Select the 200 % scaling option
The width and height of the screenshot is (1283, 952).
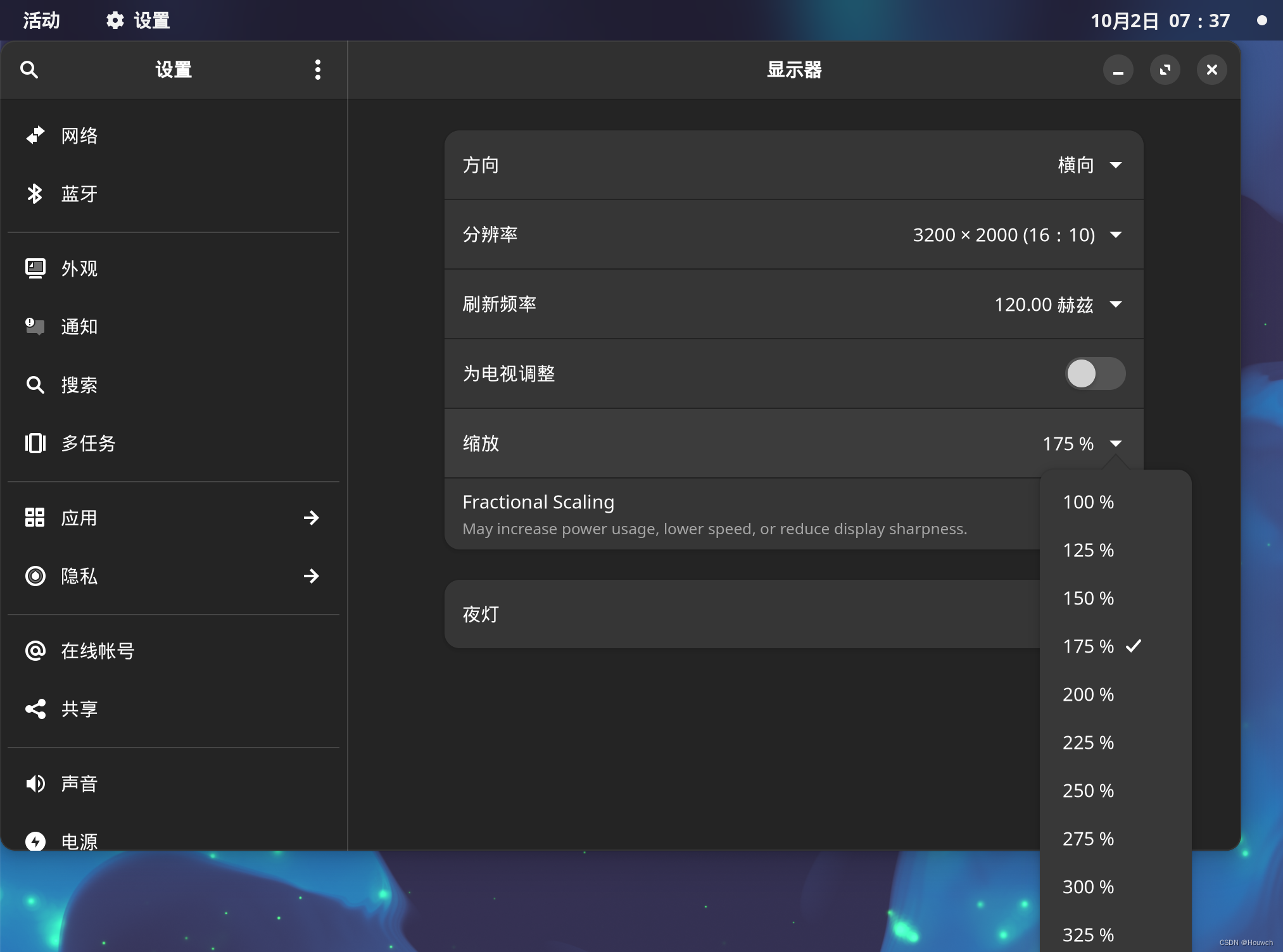coord(1087,694)
